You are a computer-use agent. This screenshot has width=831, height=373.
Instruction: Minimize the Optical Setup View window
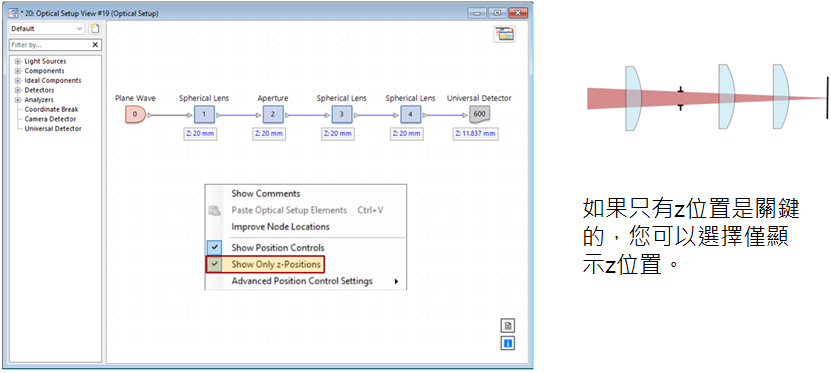click(477, 13)
